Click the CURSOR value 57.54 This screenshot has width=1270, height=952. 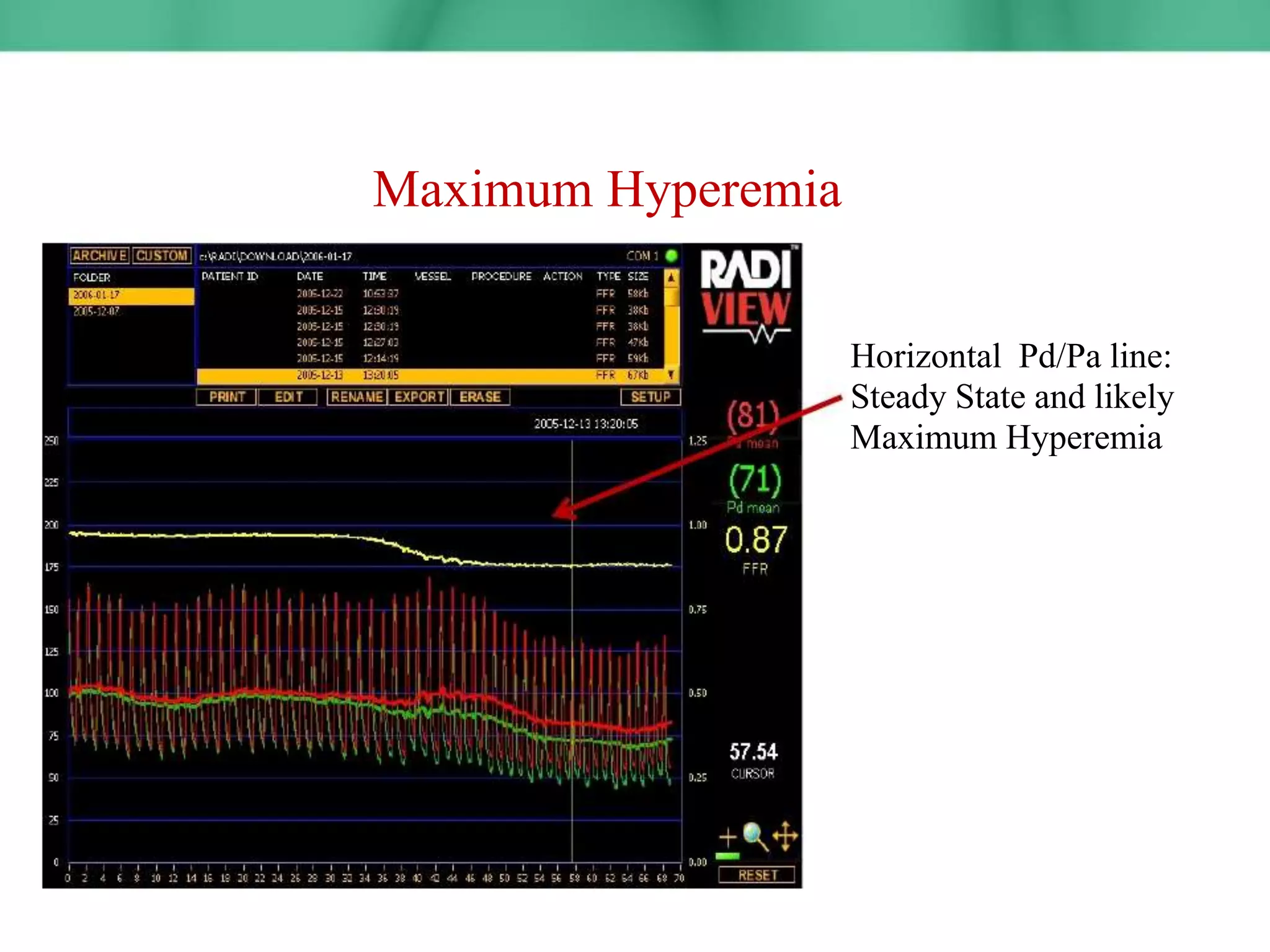click(753, 752)
